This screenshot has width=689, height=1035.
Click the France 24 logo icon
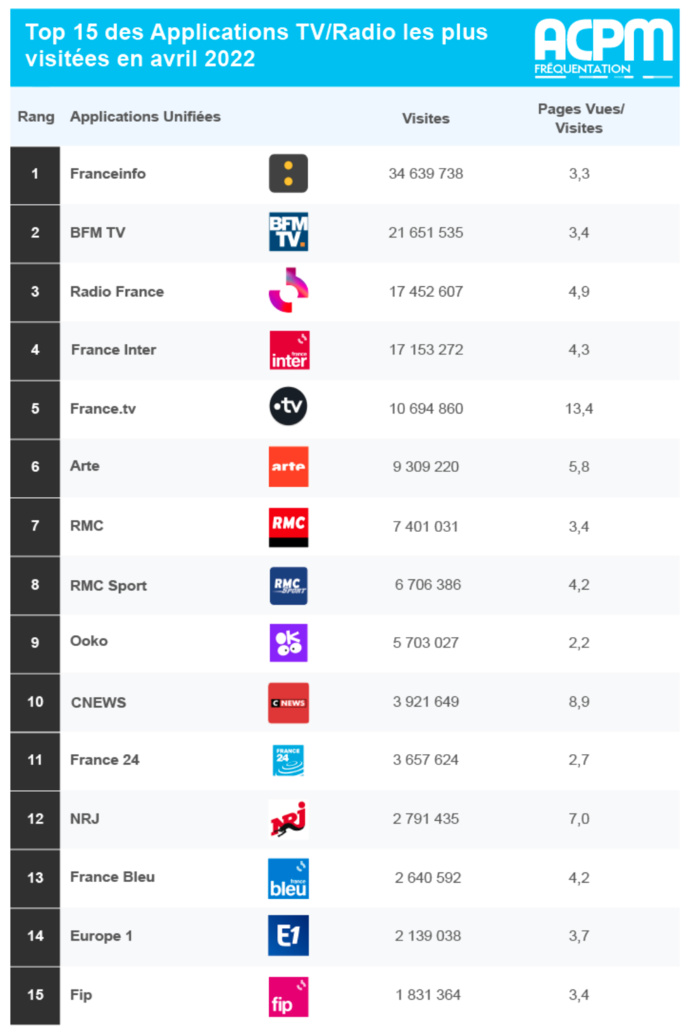coord(288,760)
